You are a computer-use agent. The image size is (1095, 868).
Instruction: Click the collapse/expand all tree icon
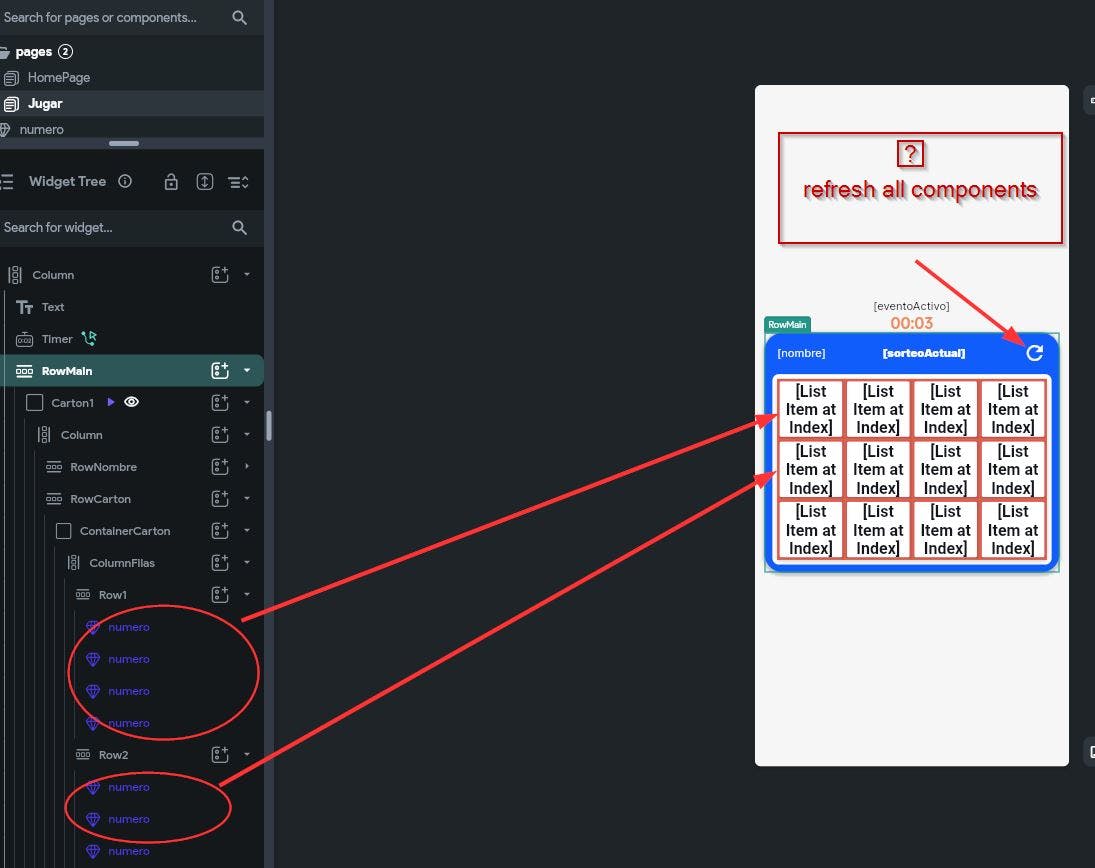click(238, 182)
